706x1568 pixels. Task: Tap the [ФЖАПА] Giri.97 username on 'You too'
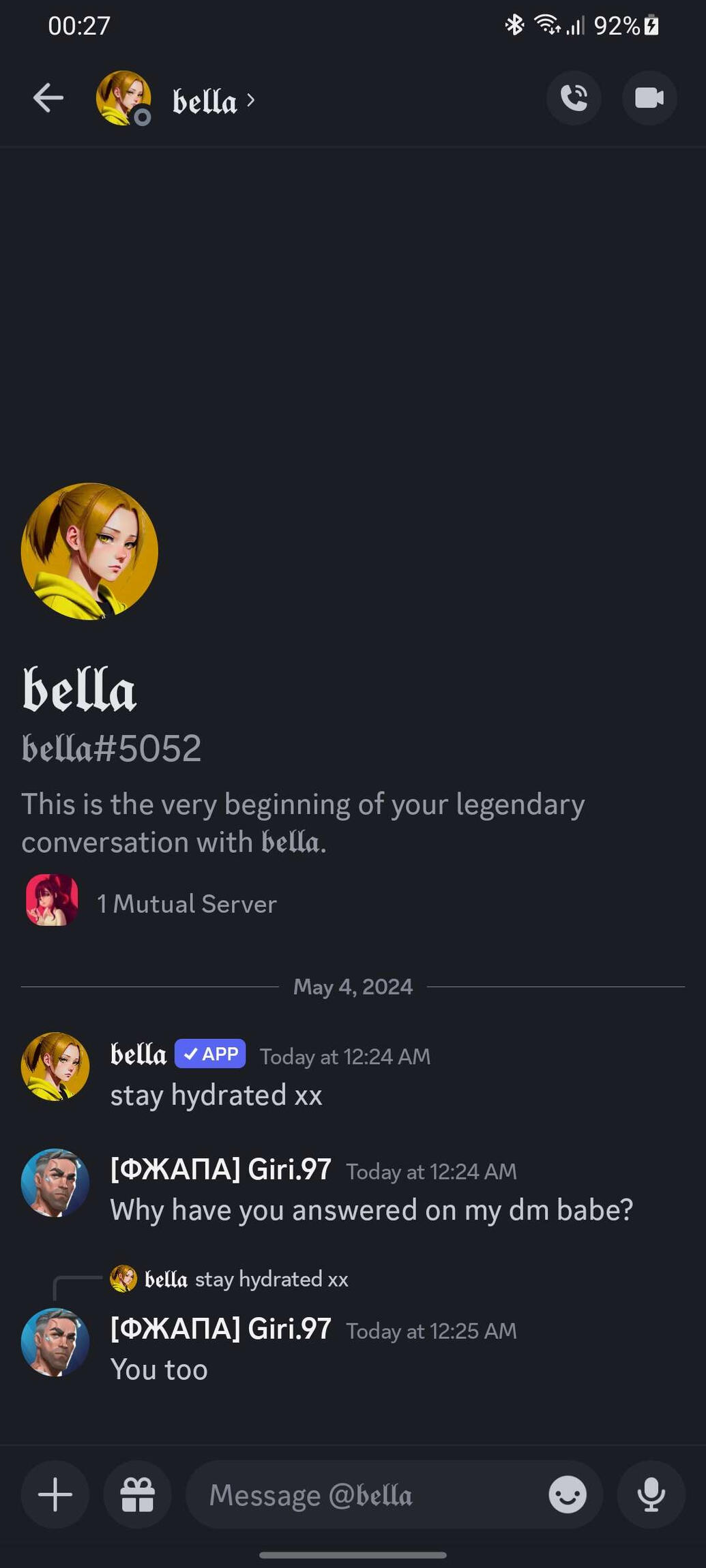click(221, 1329)
